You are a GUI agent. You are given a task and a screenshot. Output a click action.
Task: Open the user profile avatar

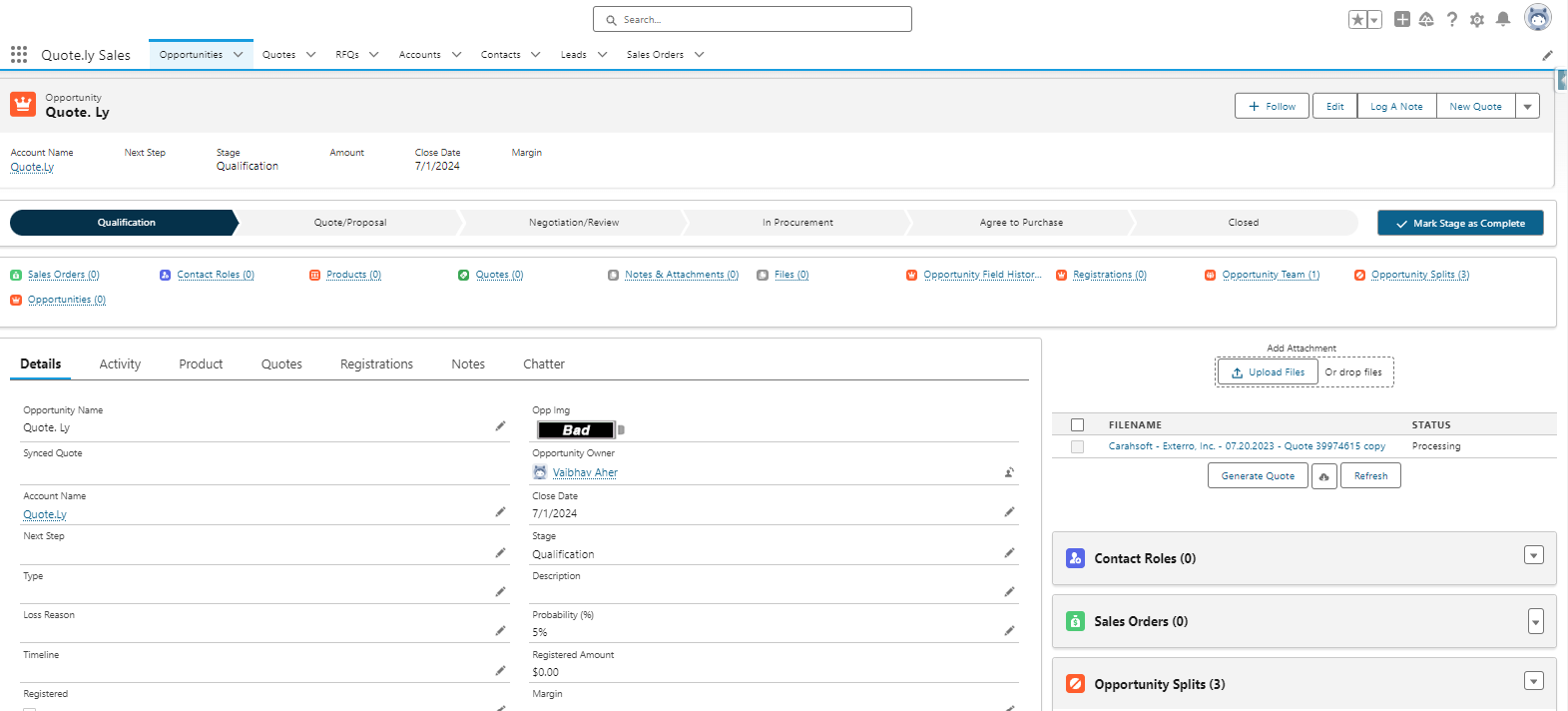click(x=1538, y=17)
